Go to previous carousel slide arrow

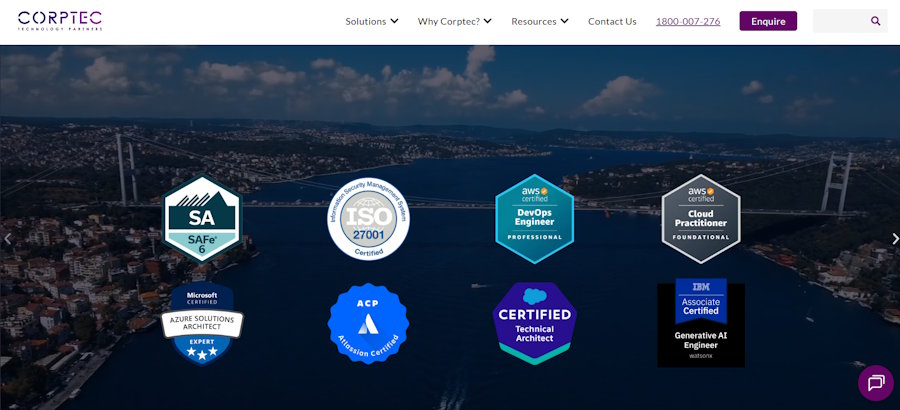7,238
